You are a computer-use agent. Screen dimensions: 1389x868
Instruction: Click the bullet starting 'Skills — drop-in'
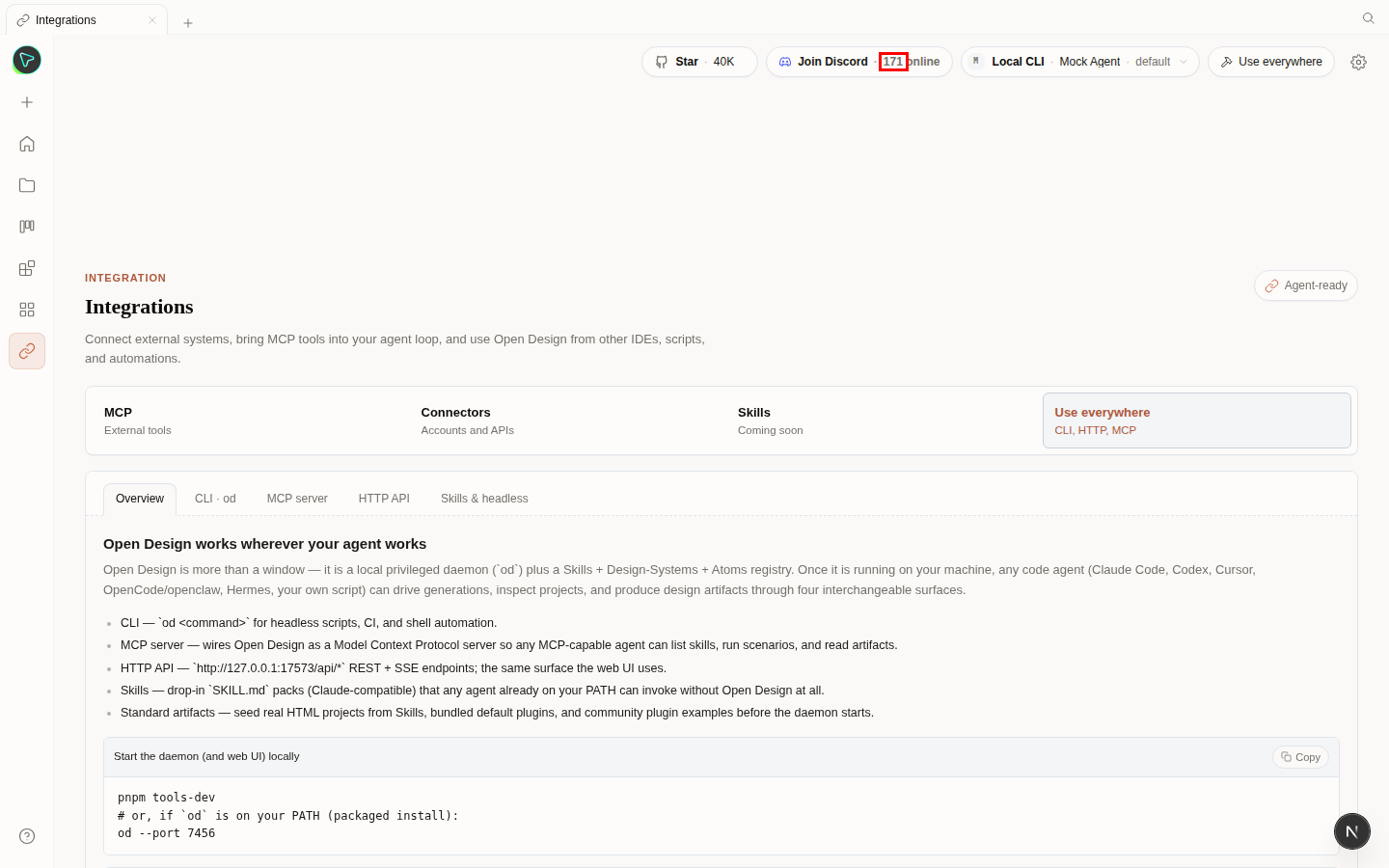point(473,691)
